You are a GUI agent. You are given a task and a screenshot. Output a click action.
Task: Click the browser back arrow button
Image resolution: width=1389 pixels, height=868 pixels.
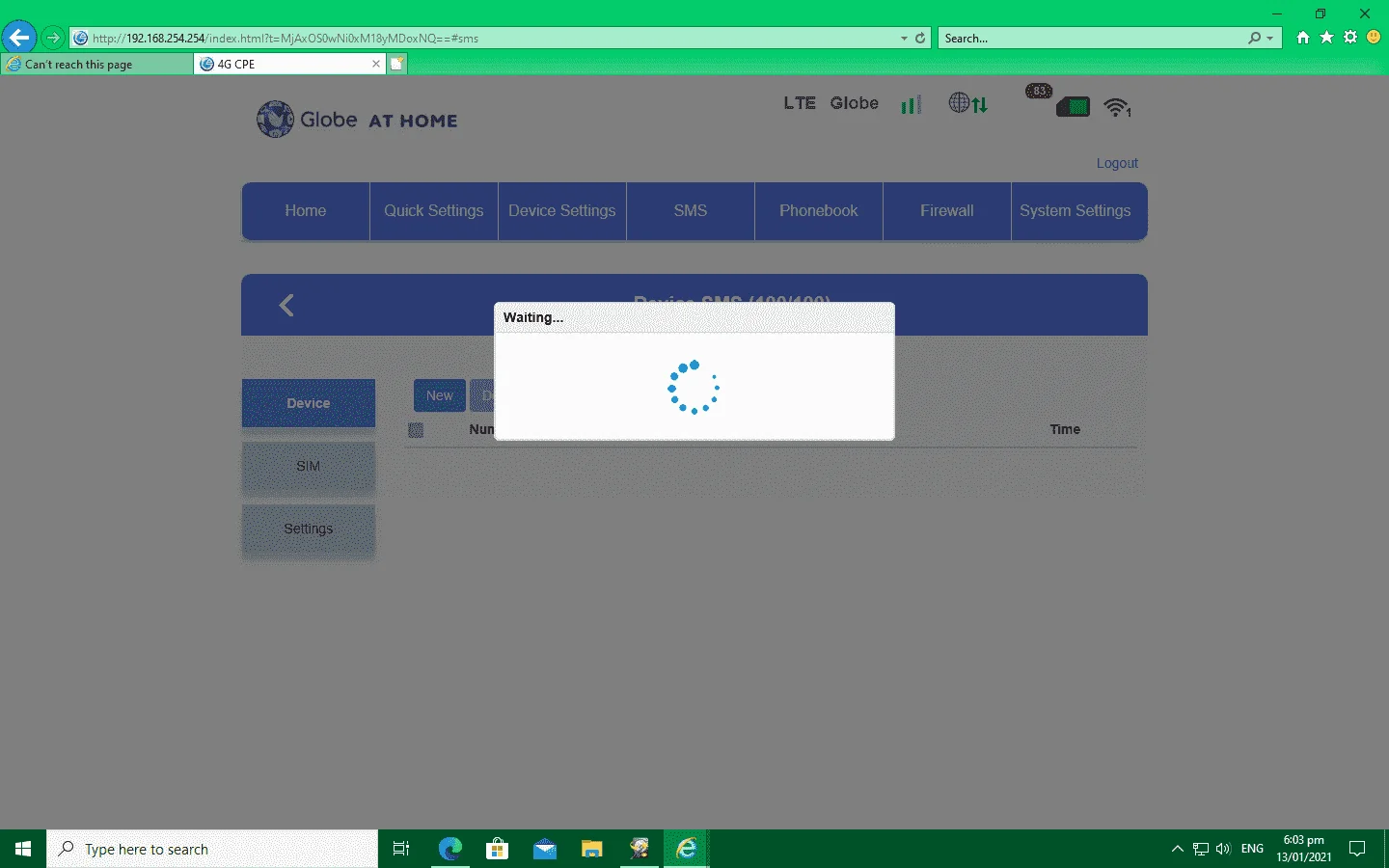point(19,38)
